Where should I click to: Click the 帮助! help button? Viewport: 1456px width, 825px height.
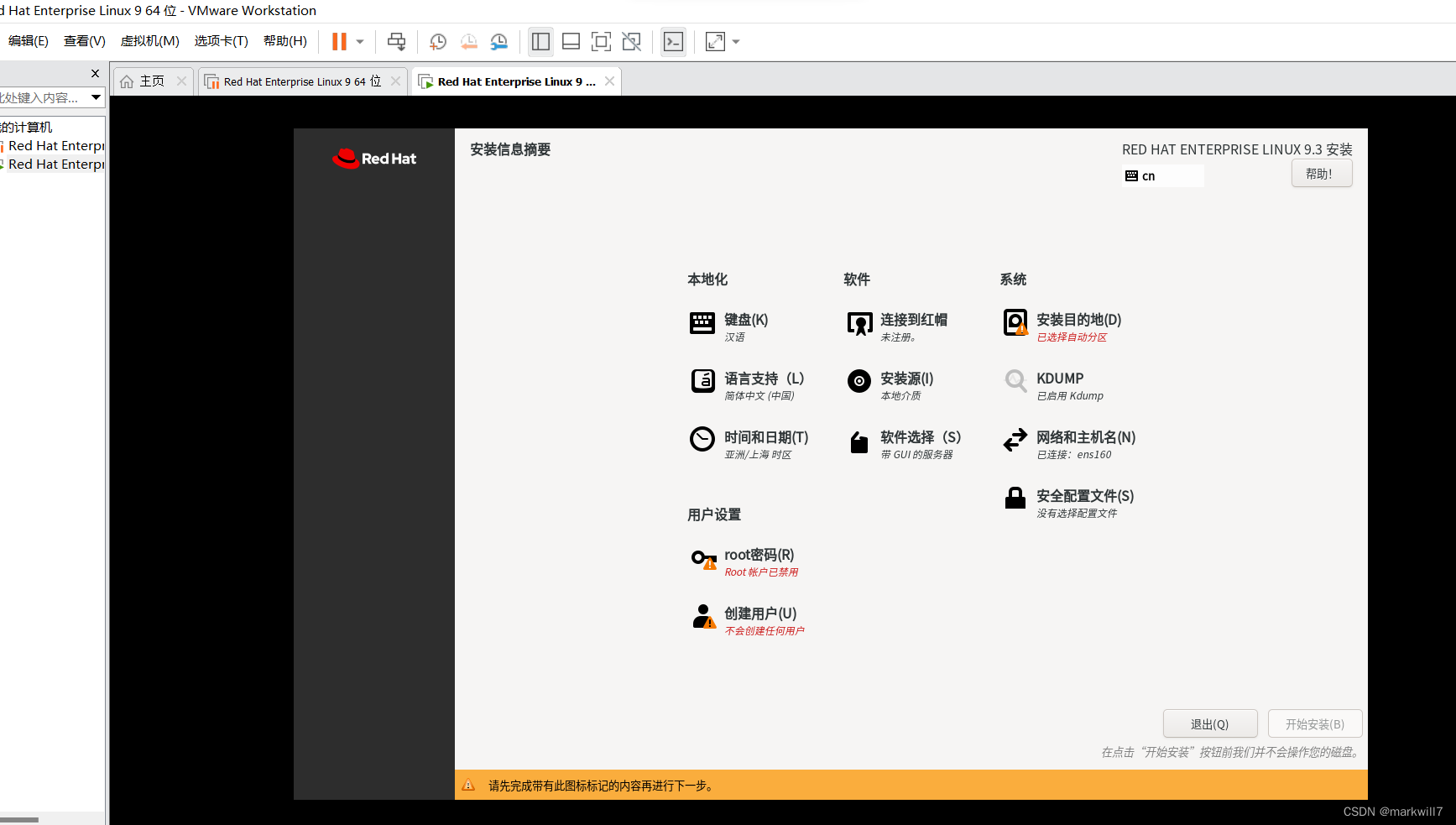(1322, 174)
